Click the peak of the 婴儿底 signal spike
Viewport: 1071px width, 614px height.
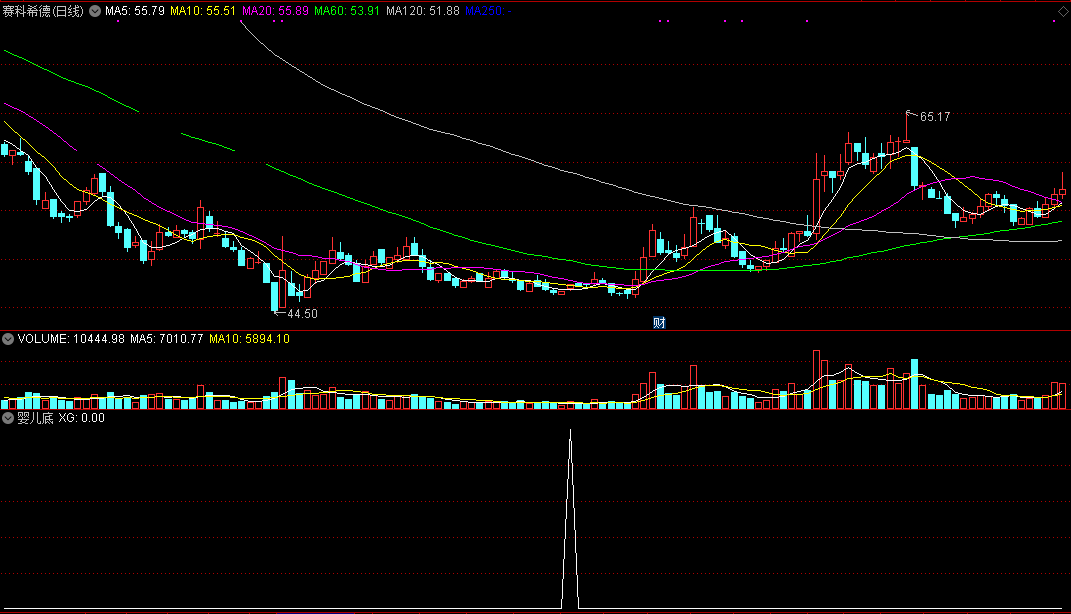(x=570, y=431)
